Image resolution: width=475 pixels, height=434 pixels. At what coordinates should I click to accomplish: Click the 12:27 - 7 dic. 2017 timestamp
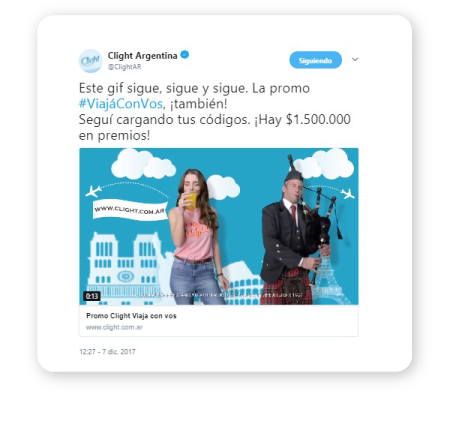(107, 352)
